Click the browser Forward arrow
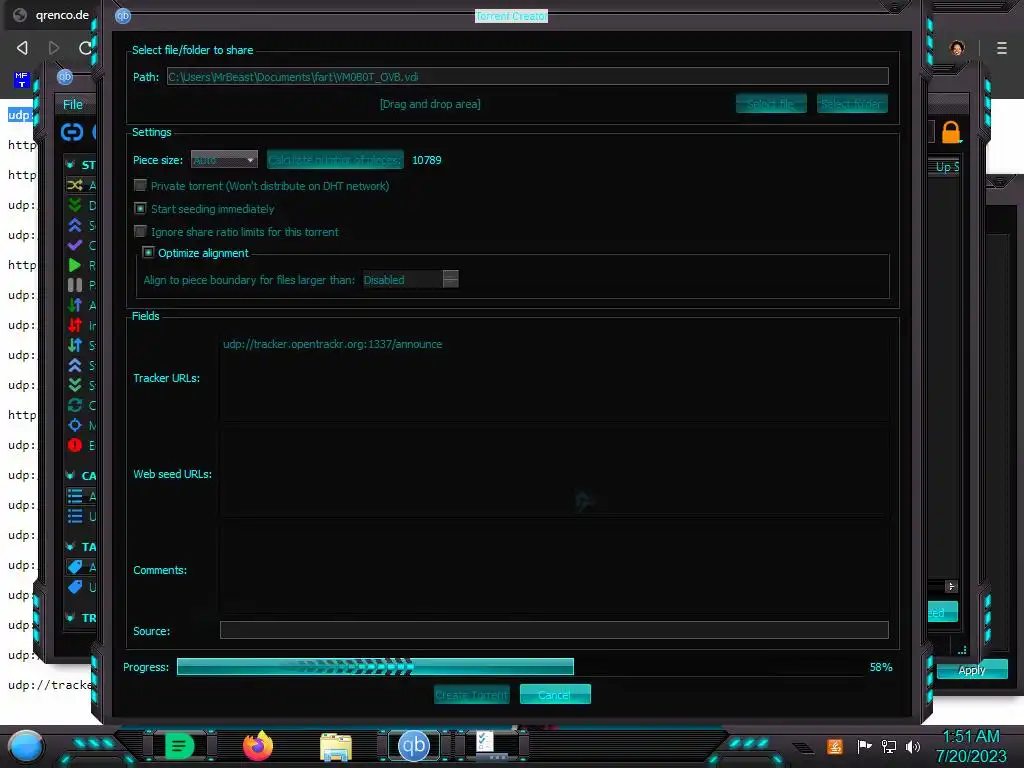The height and width of the screenshot is (768, 1024). click(x=54, y=48)
